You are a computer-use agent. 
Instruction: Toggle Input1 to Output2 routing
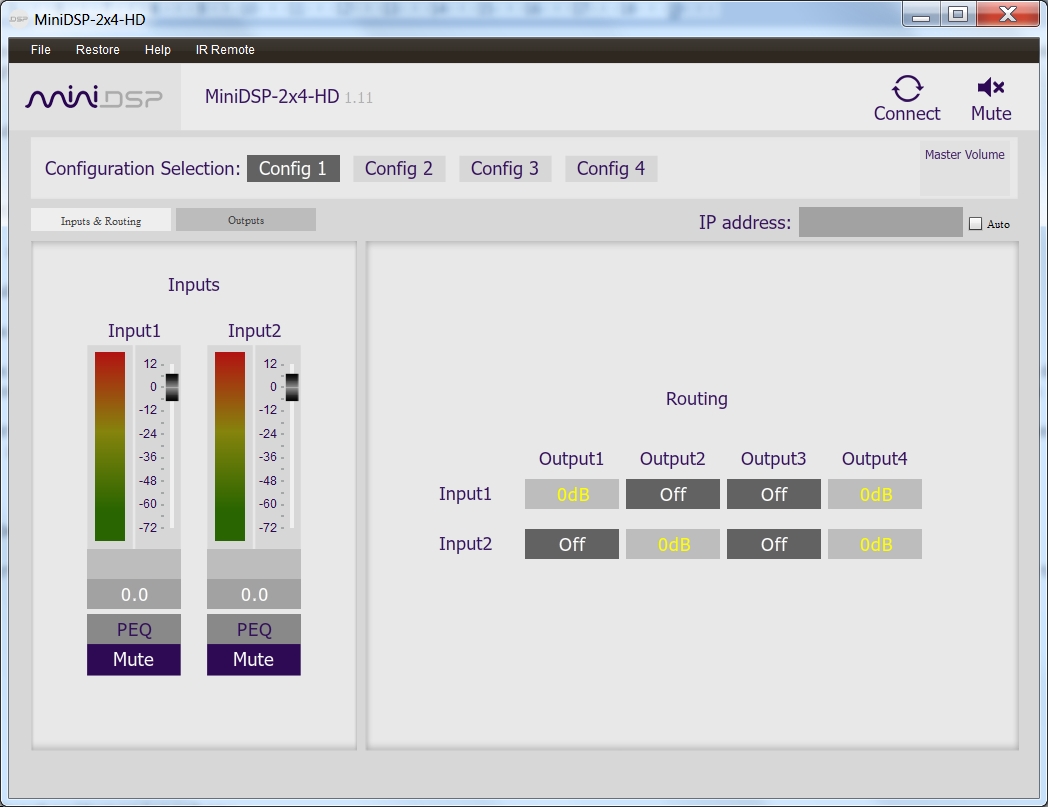[x=672, y=494]
